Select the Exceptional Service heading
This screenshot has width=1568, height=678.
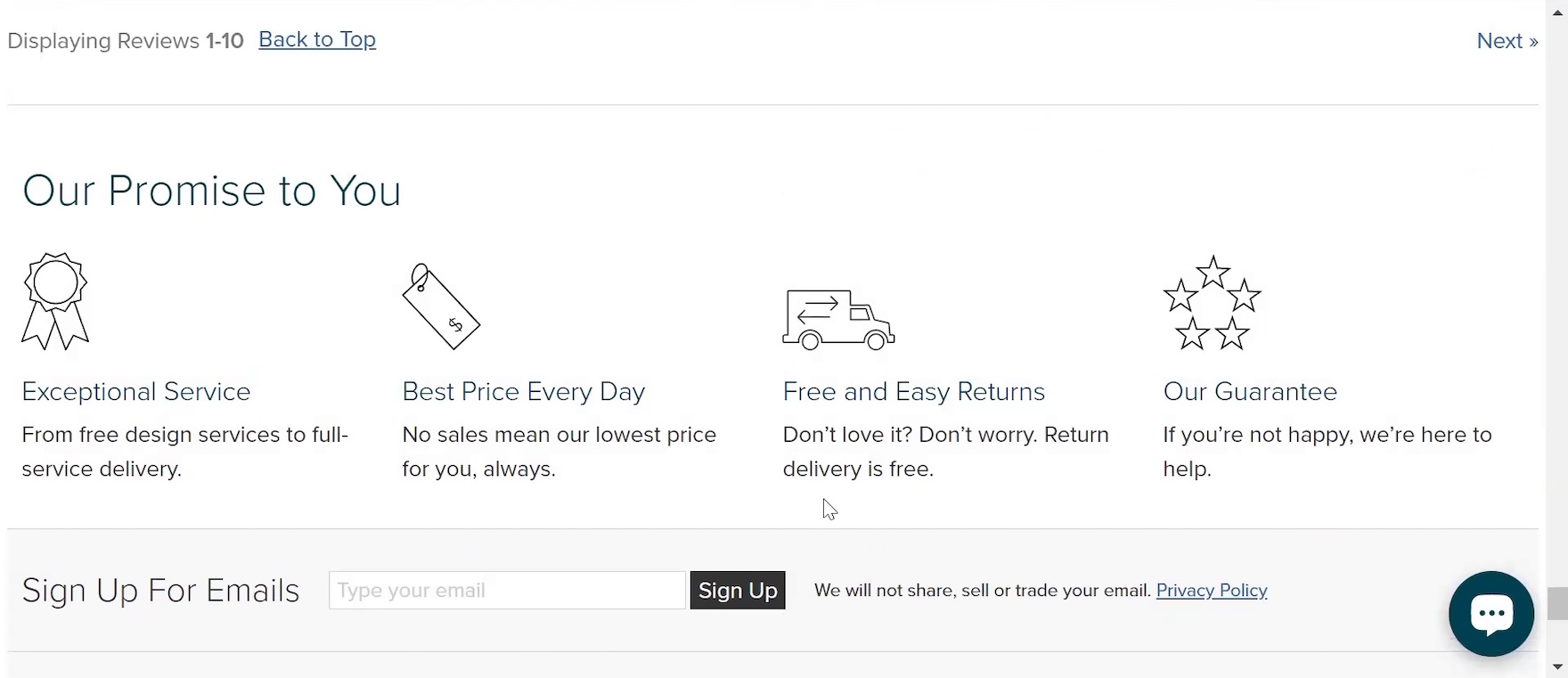[136, 392]
